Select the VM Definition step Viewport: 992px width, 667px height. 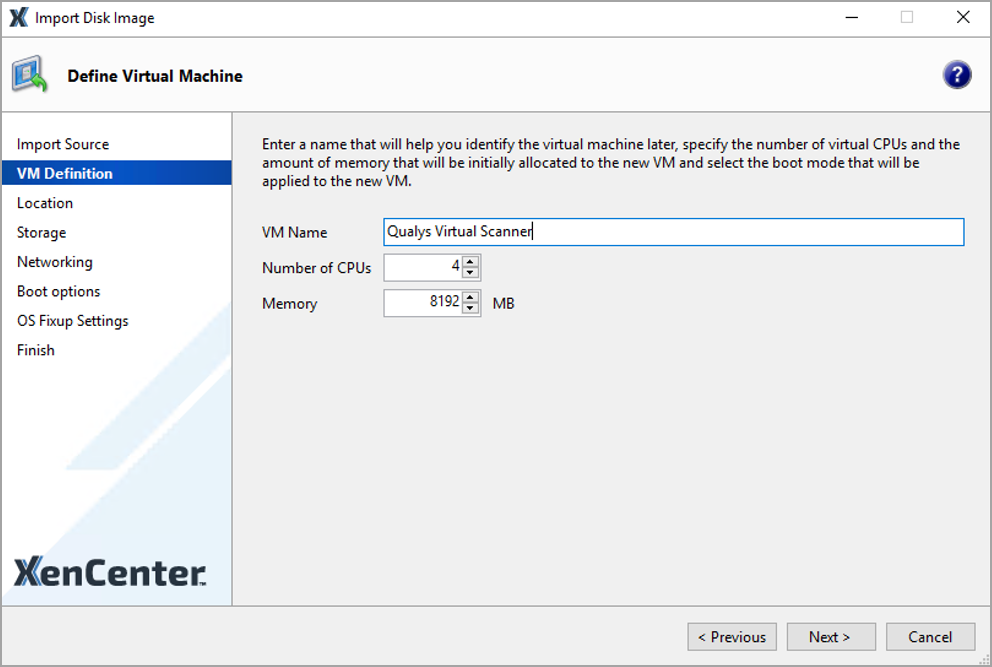[116, 173]
